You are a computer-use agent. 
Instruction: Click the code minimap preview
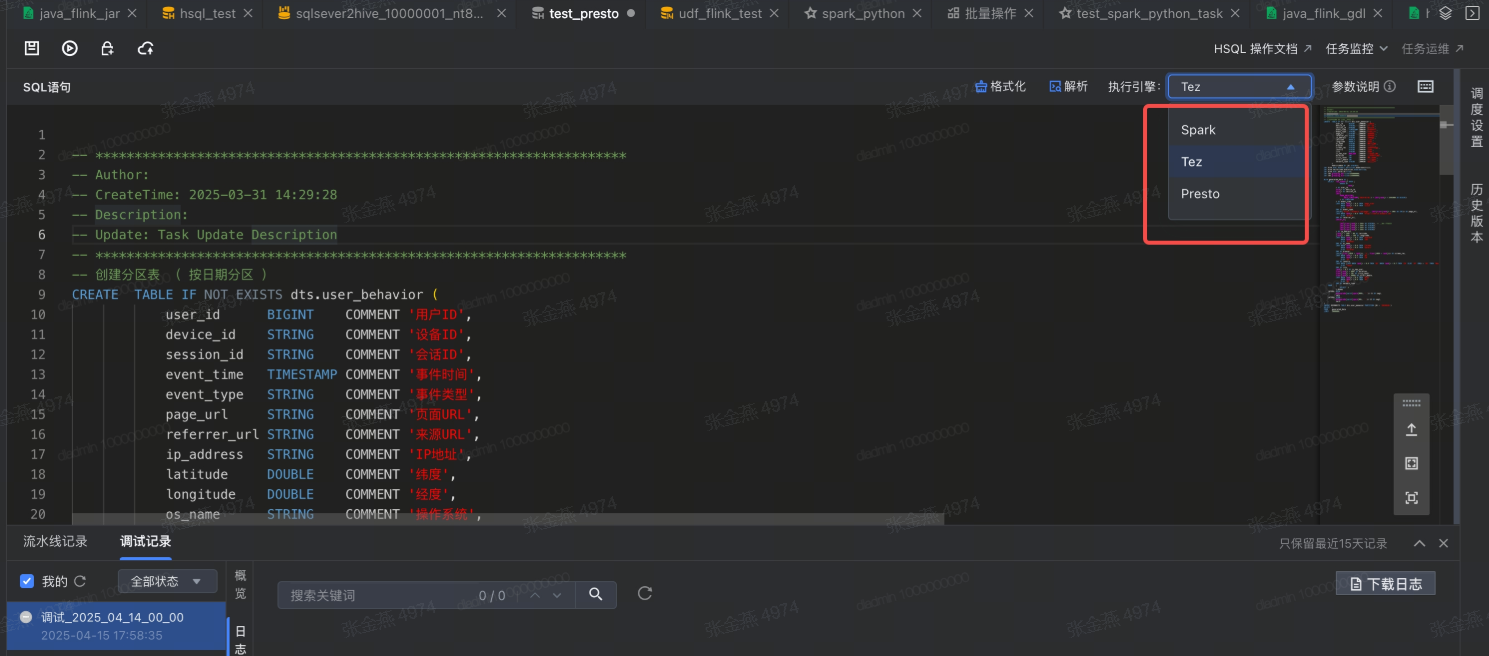tap(1380, 210)
